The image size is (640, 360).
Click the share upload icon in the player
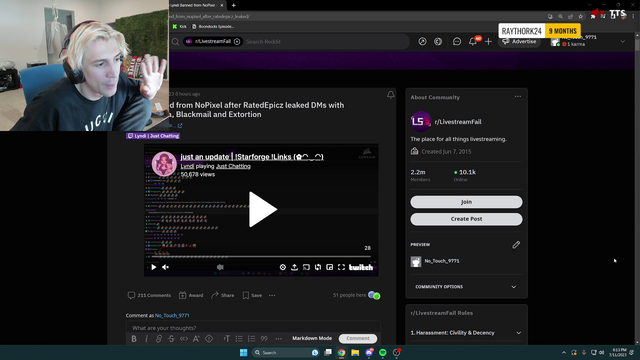coord(294,267)
